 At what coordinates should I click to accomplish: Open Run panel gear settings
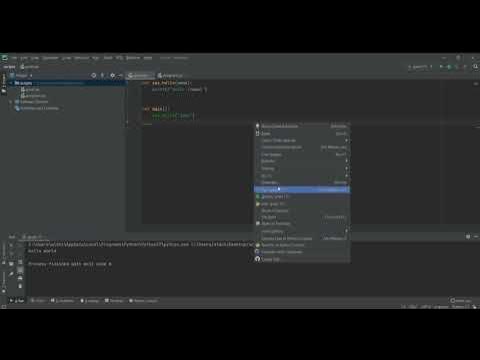point(468,237)
